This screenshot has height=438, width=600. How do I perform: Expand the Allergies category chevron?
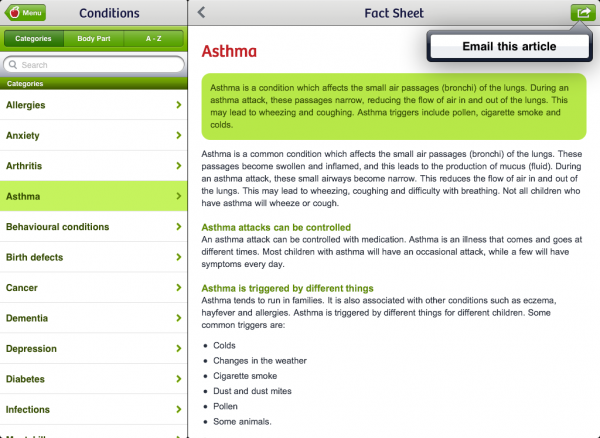[x=179, y=105]
